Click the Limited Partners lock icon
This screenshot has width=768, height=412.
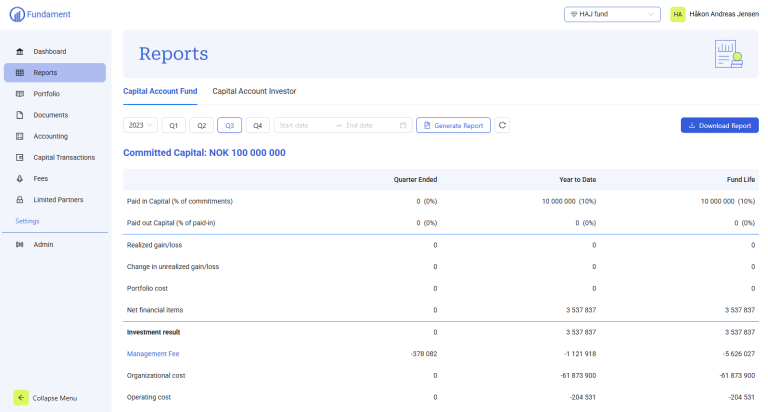[x=20, y=200]
